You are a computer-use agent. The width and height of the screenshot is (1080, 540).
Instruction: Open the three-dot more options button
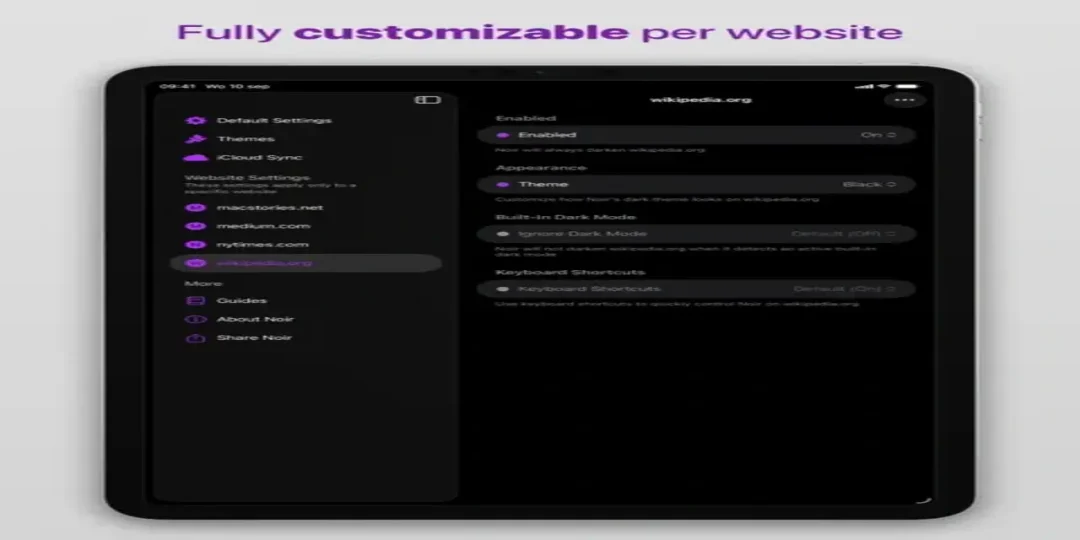click(x=904, y=101)
